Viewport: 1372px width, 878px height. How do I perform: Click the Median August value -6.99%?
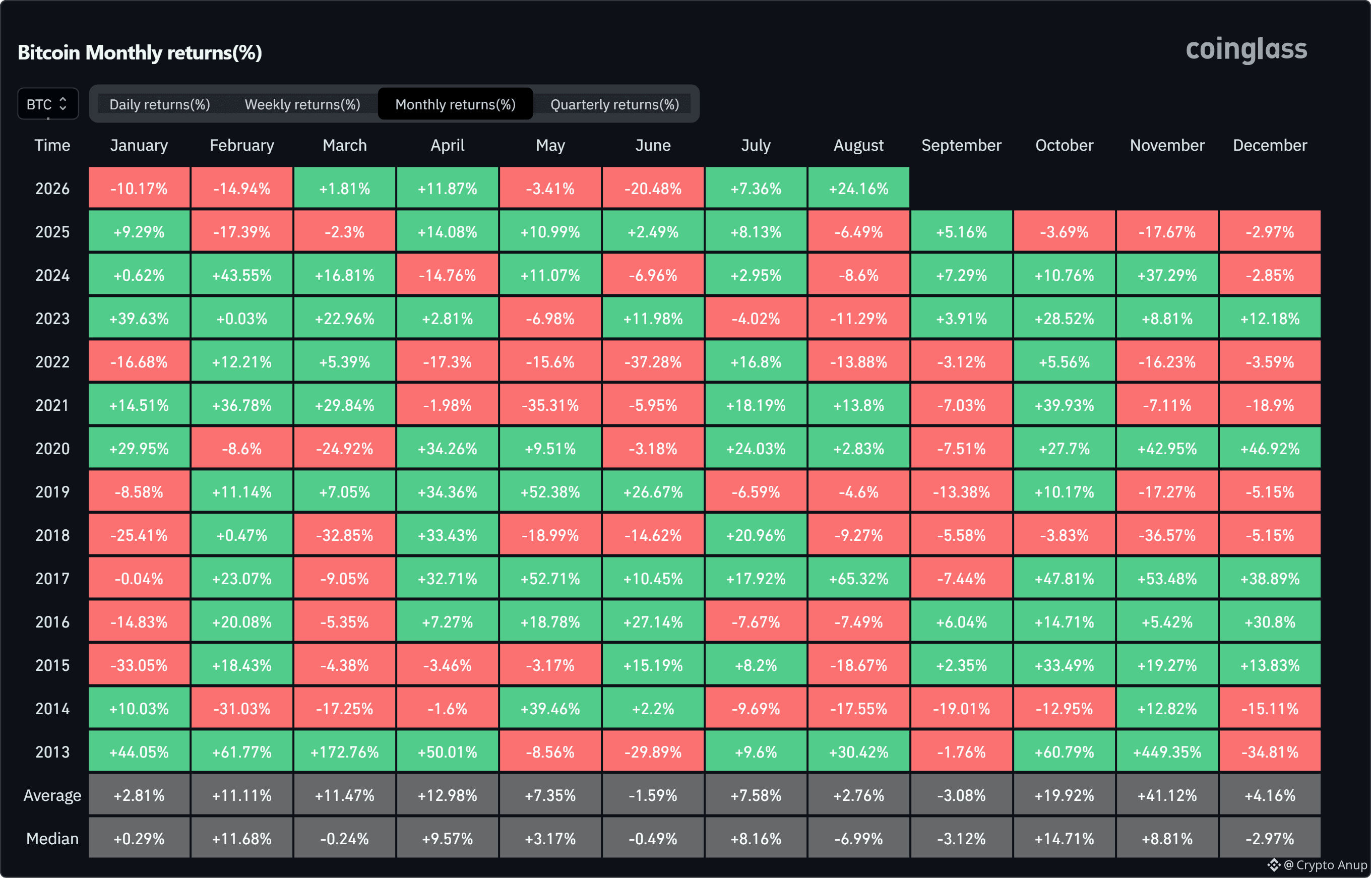coord(859,838)
